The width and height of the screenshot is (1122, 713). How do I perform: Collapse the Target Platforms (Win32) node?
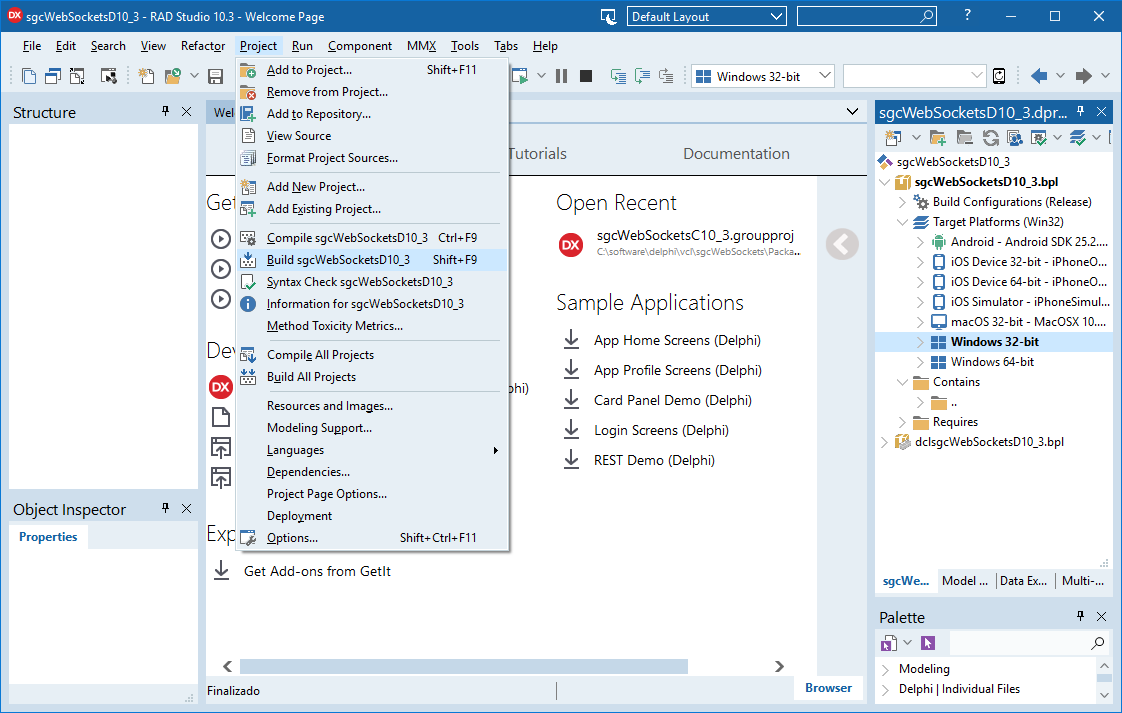[x=902, y=222]
